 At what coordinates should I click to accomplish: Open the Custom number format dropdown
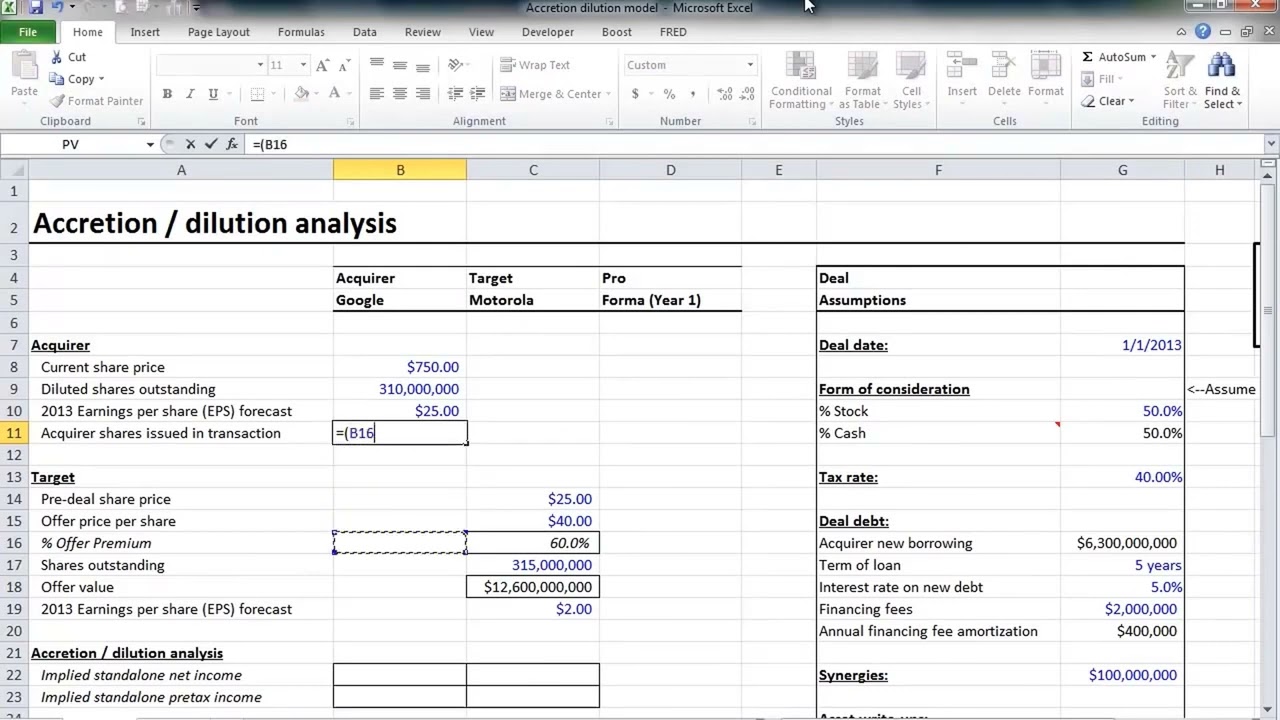[750, 65]
